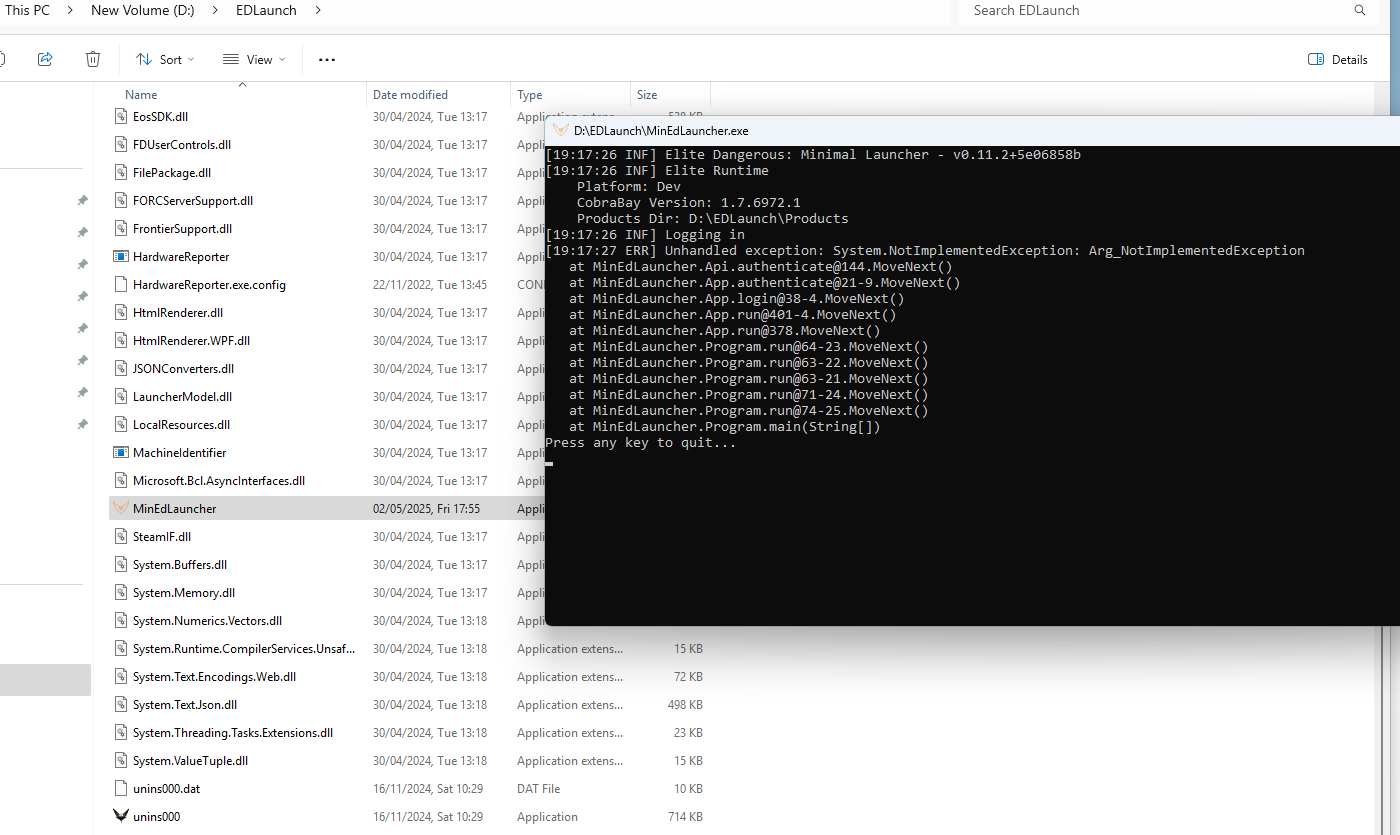This screenshot has width=1400, height=835.
Task: Open the View dropdown
Action: pos(254,59)
